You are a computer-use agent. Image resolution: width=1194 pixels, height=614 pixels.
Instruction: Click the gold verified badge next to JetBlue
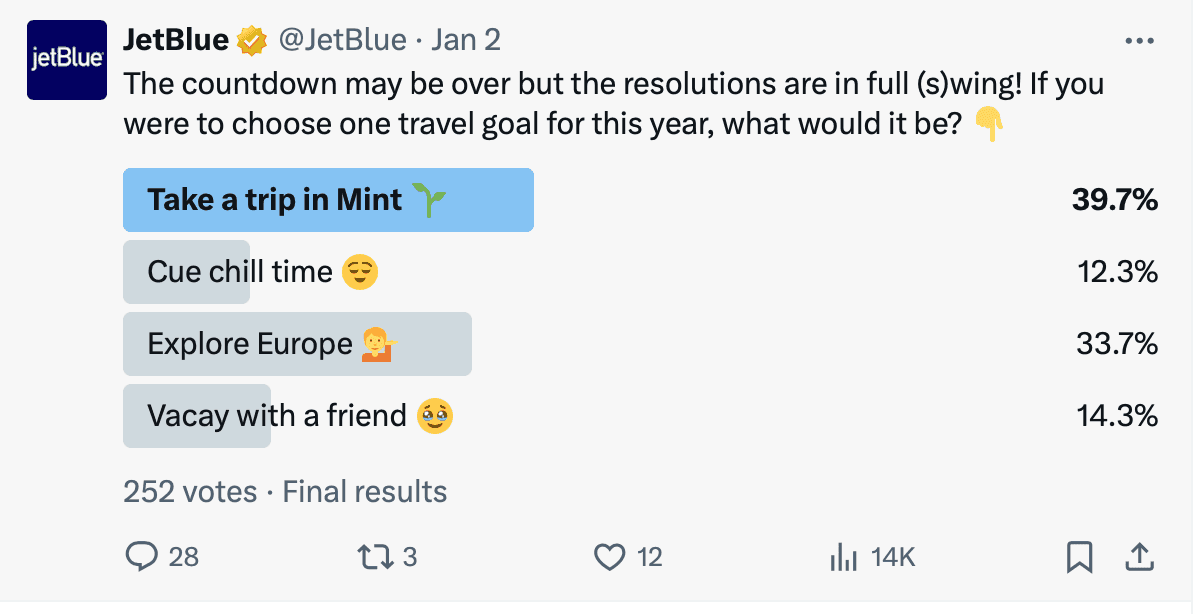coord(253,39)
